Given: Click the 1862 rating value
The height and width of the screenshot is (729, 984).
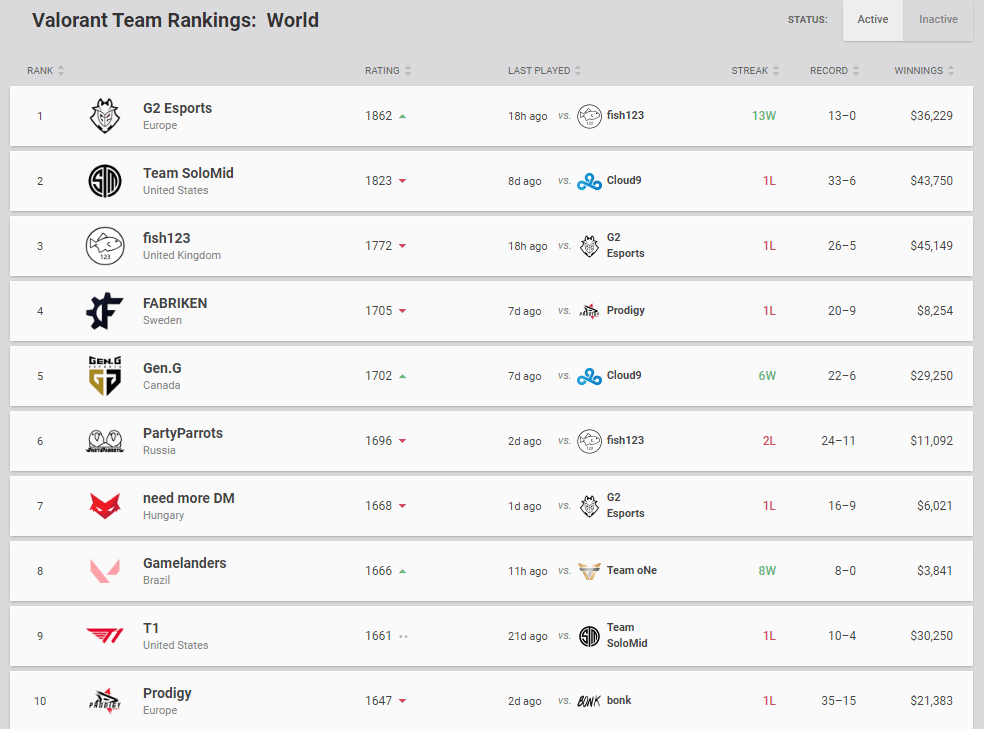Looking at the screenshot, I should click(378, 116).
